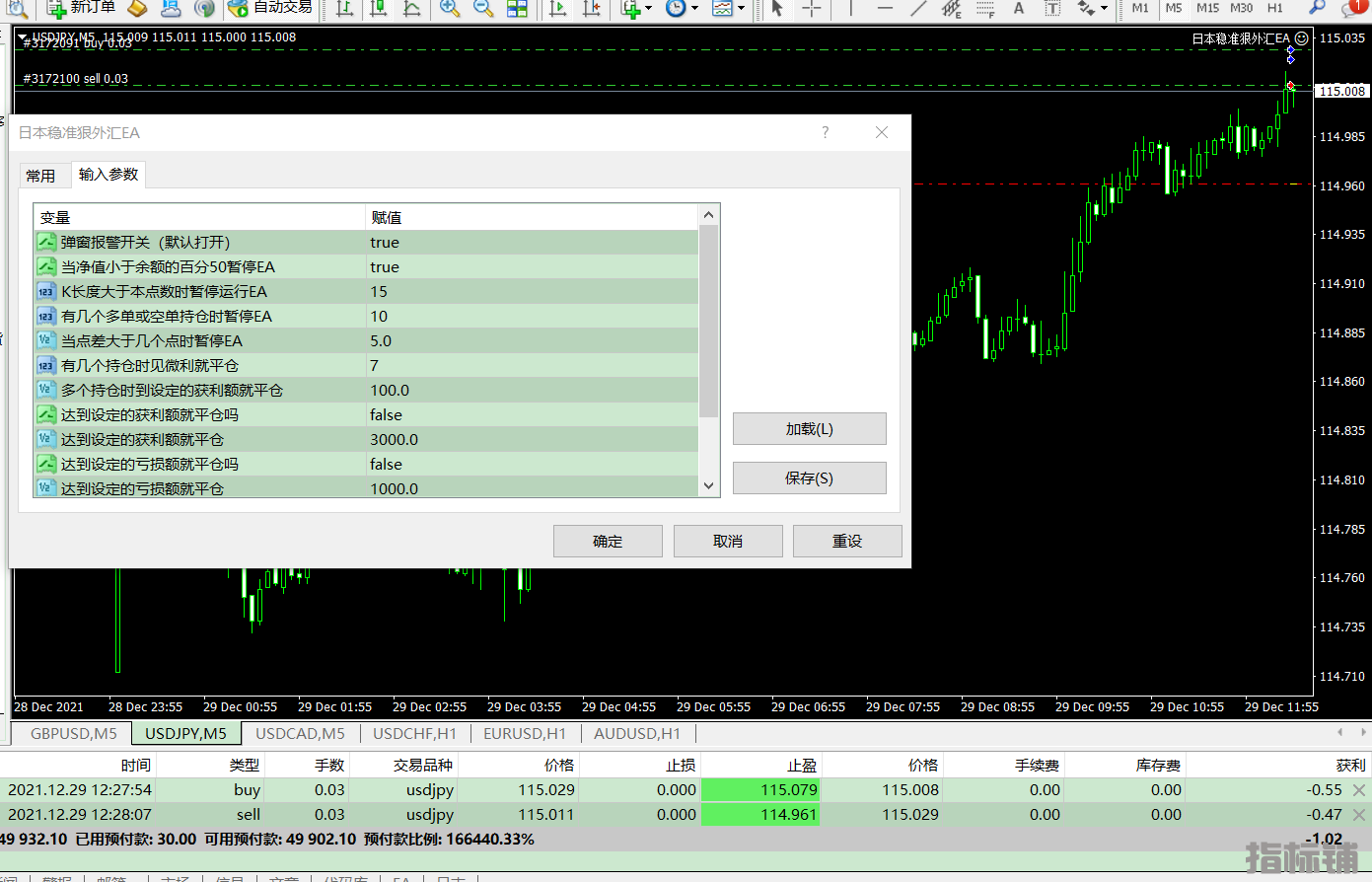Toggle Auto Trading (自动交易) button
The height and width of the screenshot is (882, 1372).
point(270,8)
